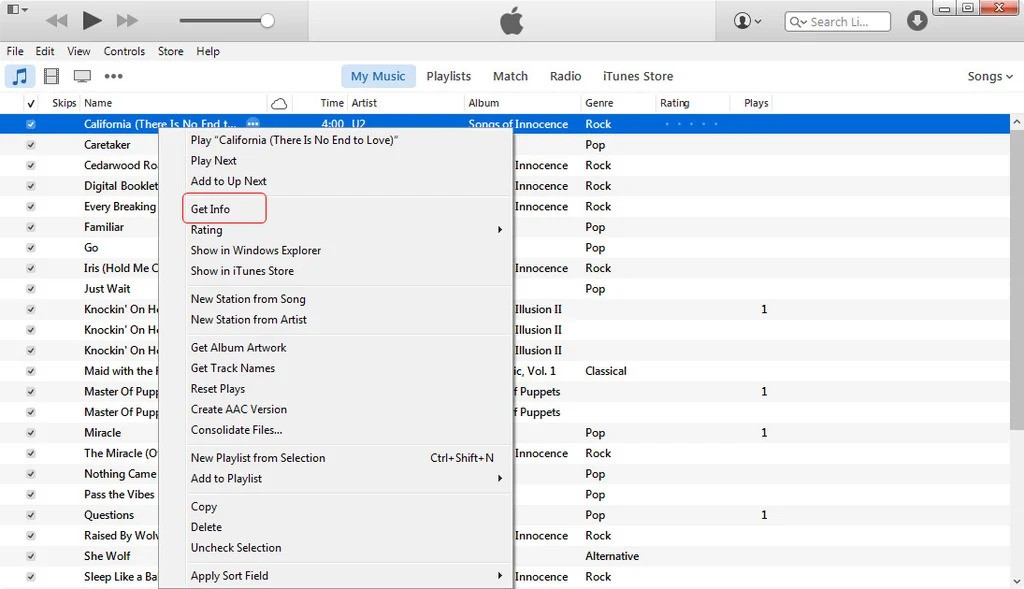Click the Music library note icon
This screenshot has width=1024, height=589.
pyautogui.click(x=20, y=75)
